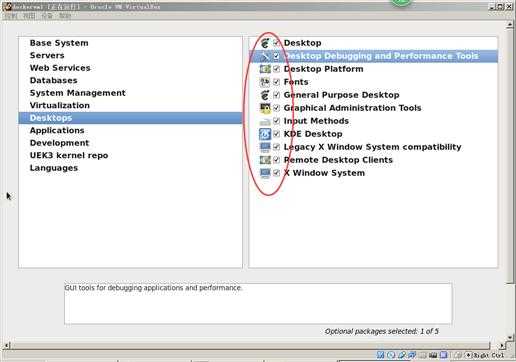
Task: Click Legacy X Window System compatibility label
Action: (372, 147)
